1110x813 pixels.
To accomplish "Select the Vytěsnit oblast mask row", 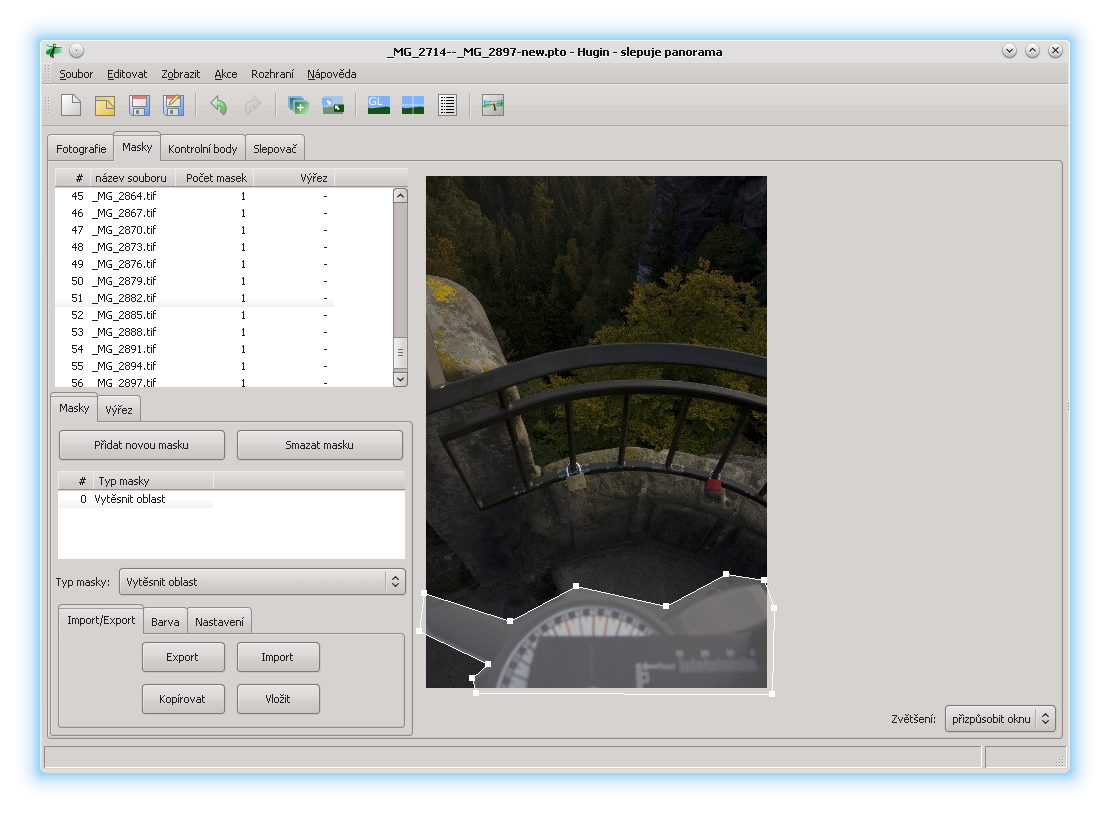I will point(130,499).
